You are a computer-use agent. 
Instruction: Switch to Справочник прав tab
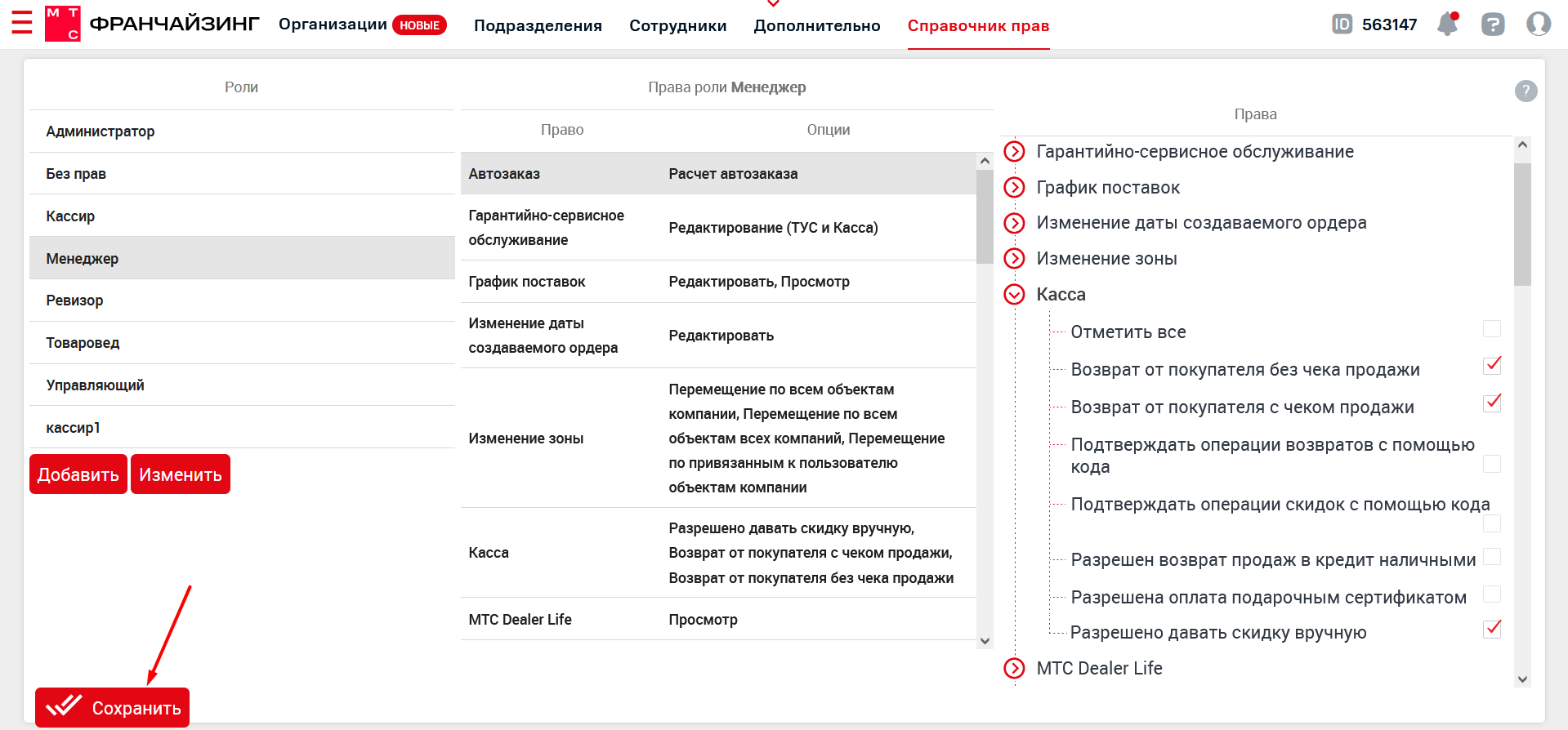(978, 25)
